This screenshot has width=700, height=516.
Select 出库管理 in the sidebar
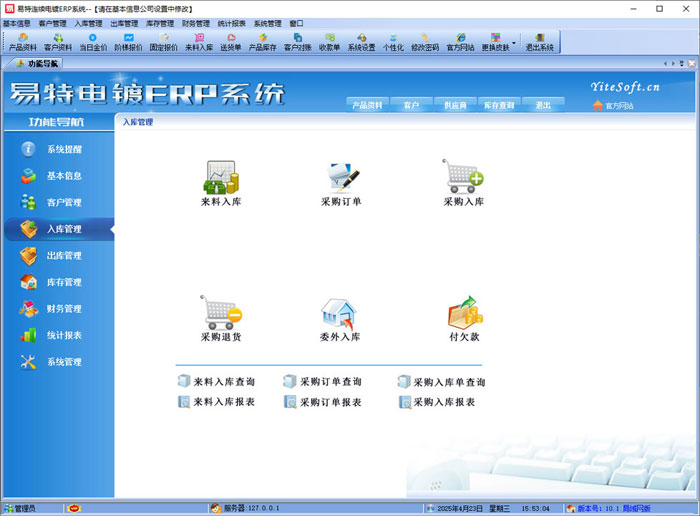click(64, 256)
